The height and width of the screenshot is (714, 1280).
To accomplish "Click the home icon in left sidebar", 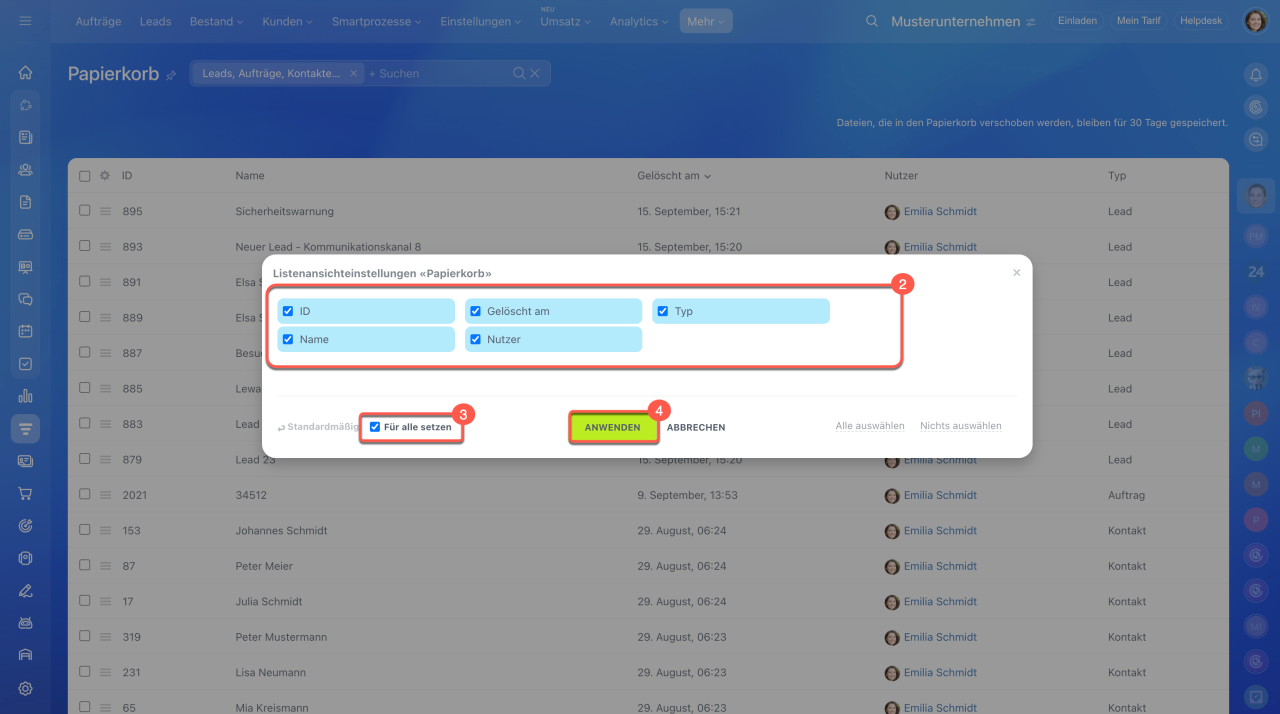I will pos(26,73).
